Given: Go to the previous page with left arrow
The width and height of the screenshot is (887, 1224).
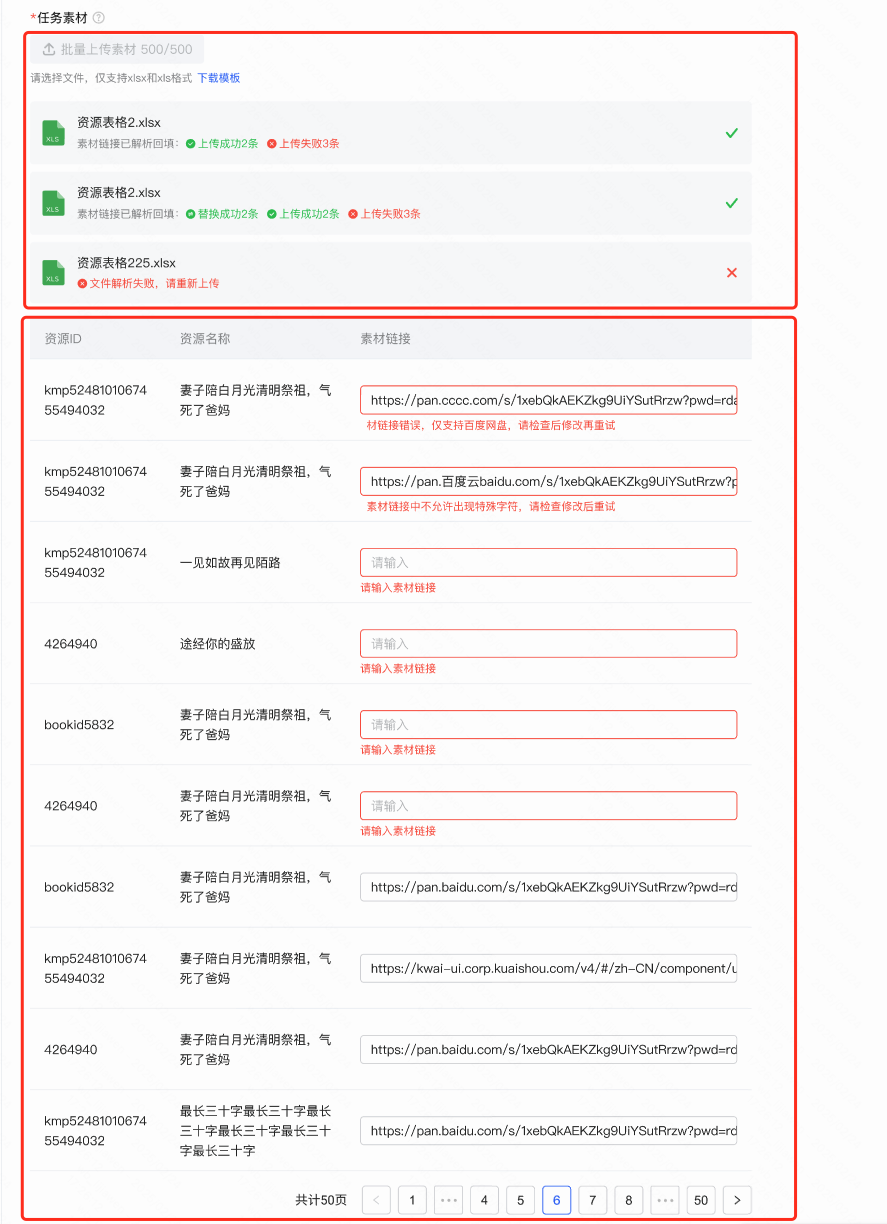Looking at the screenshot, I should 376,1200.
